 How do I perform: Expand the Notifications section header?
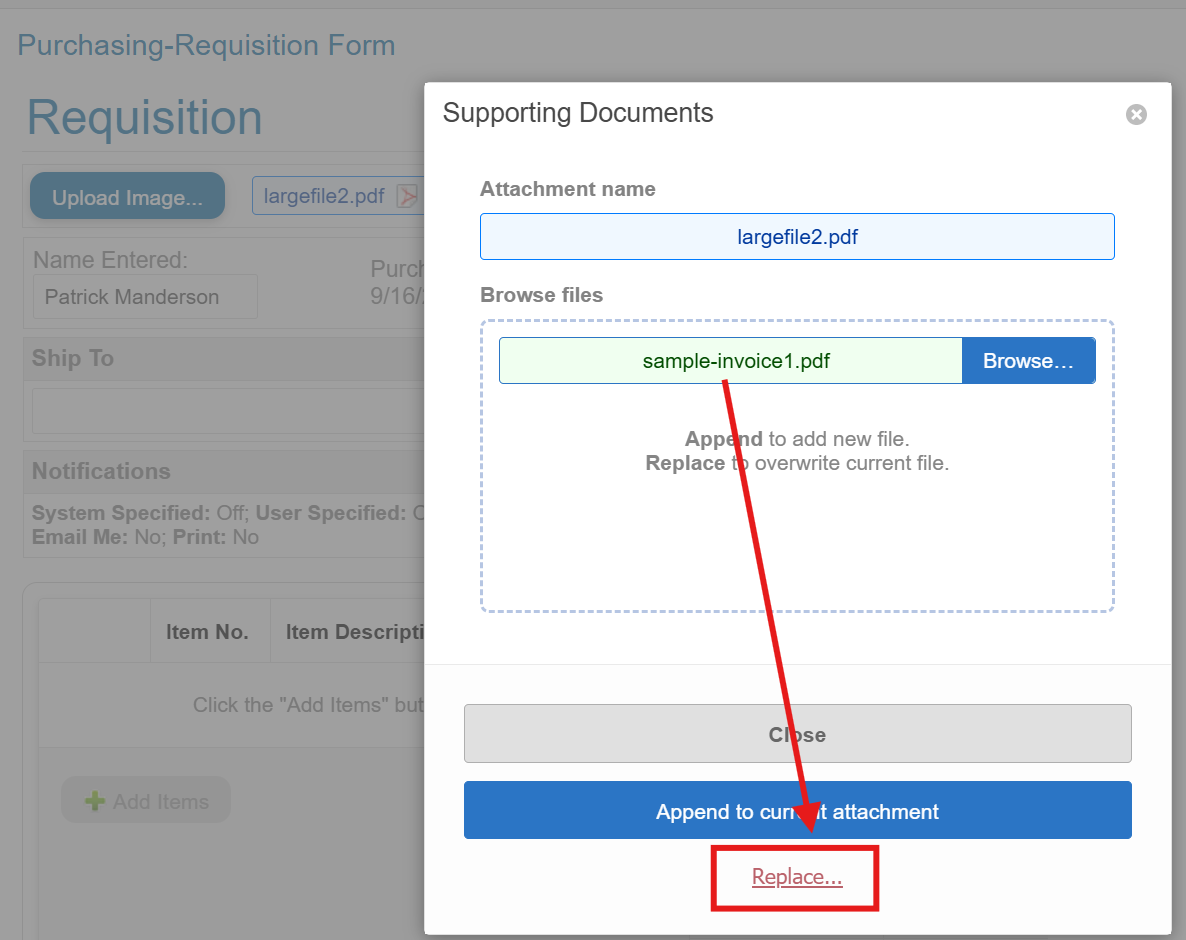pyautogui.click(x=102, y=471)
